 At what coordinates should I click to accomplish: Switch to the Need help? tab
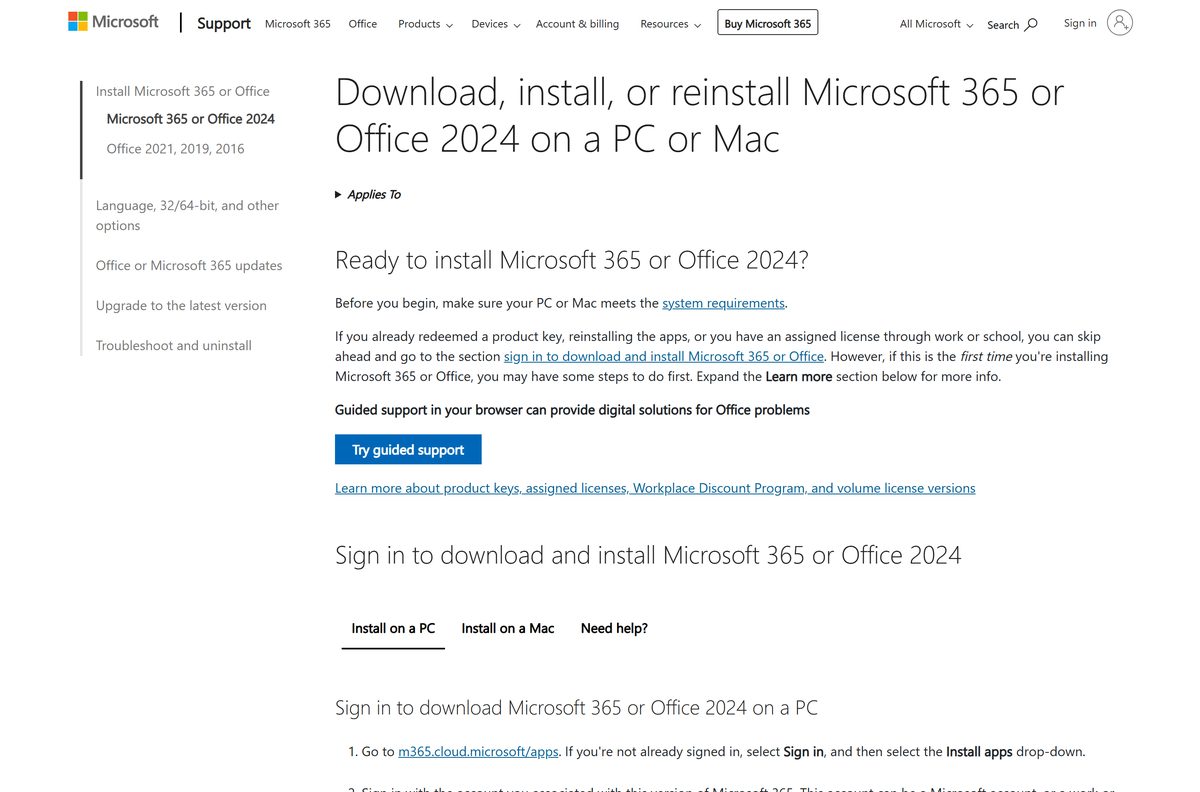tap(614, 628)
